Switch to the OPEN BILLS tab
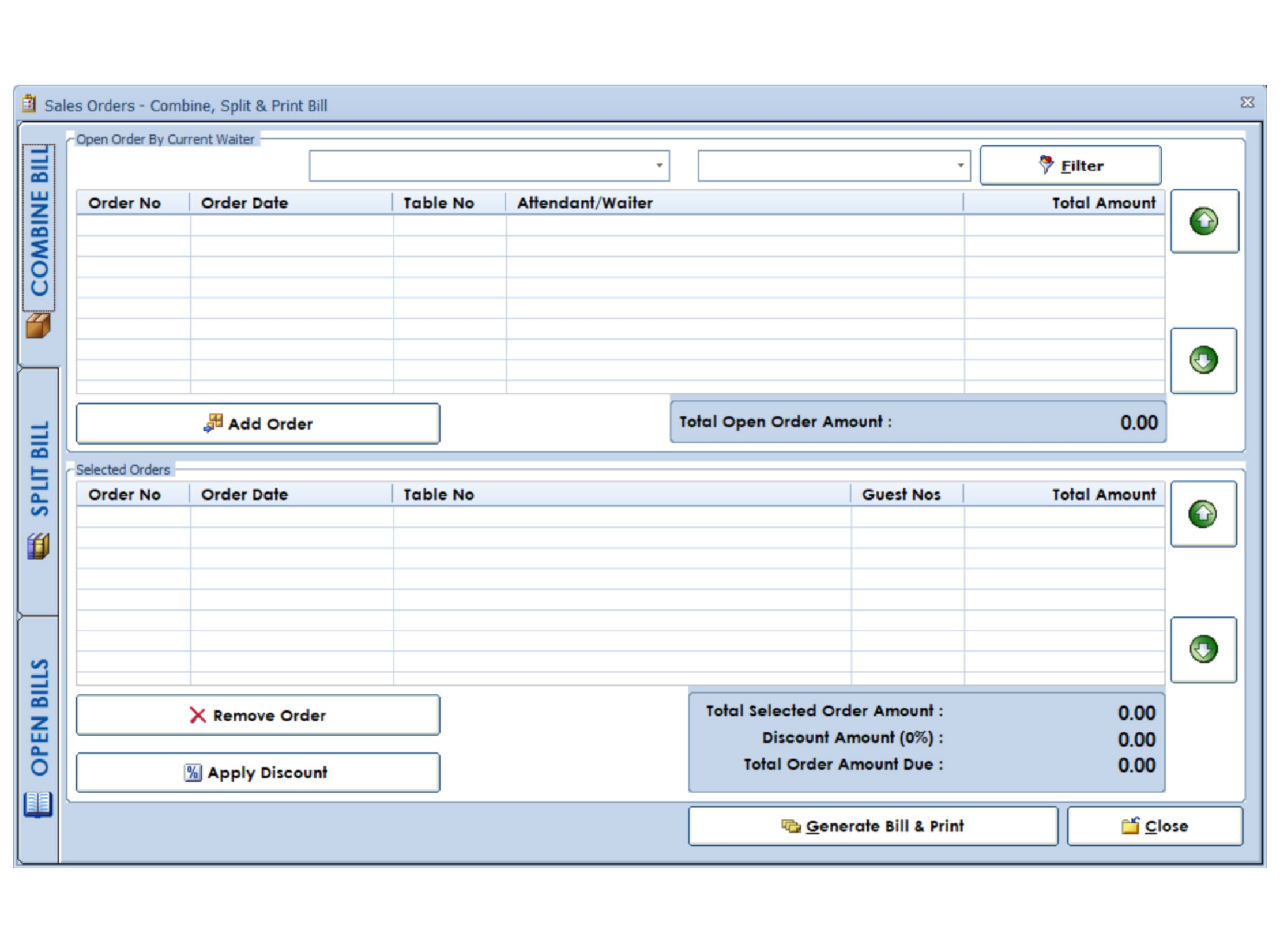The width and height of the screenshot is (1280, 952). 39,717
